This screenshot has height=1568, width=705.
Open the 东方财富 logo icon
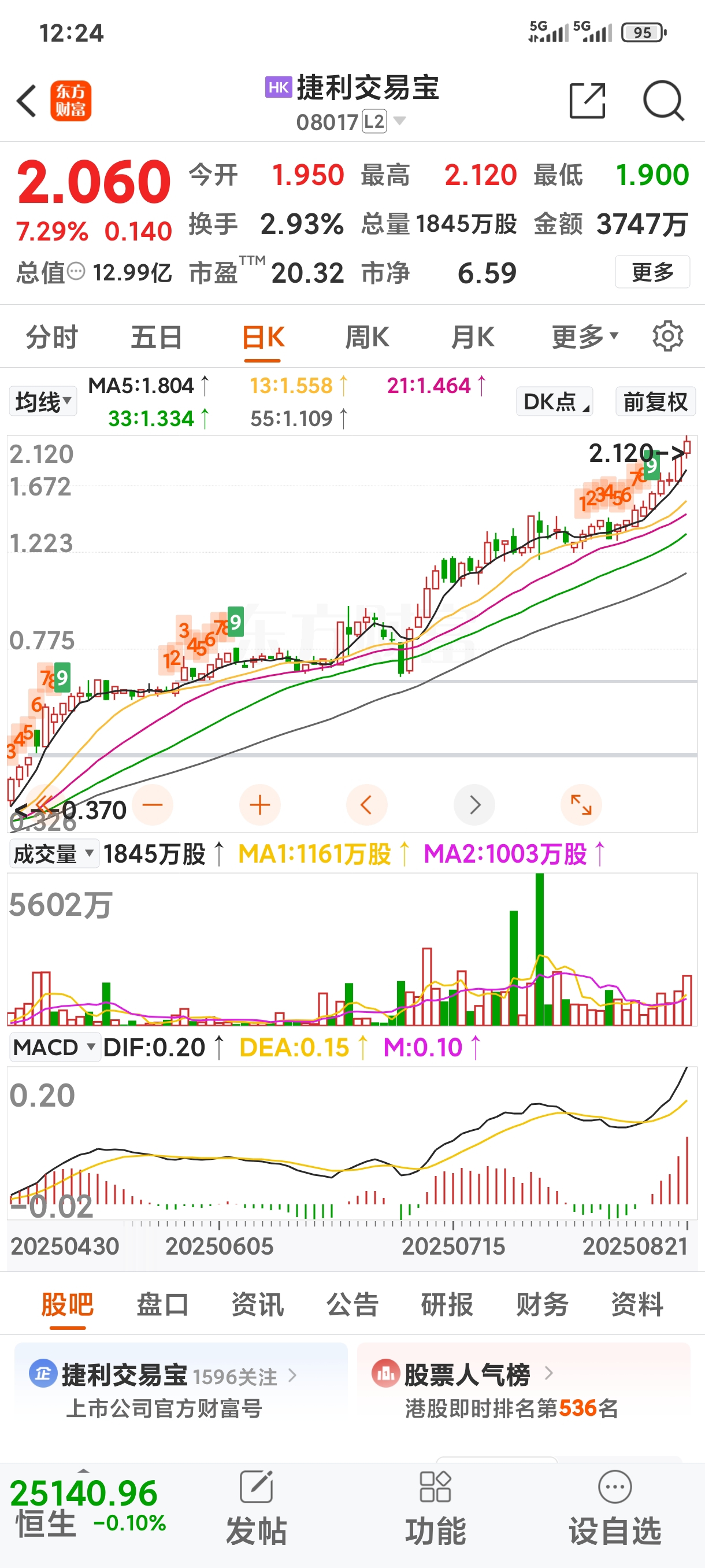[70, 101]
